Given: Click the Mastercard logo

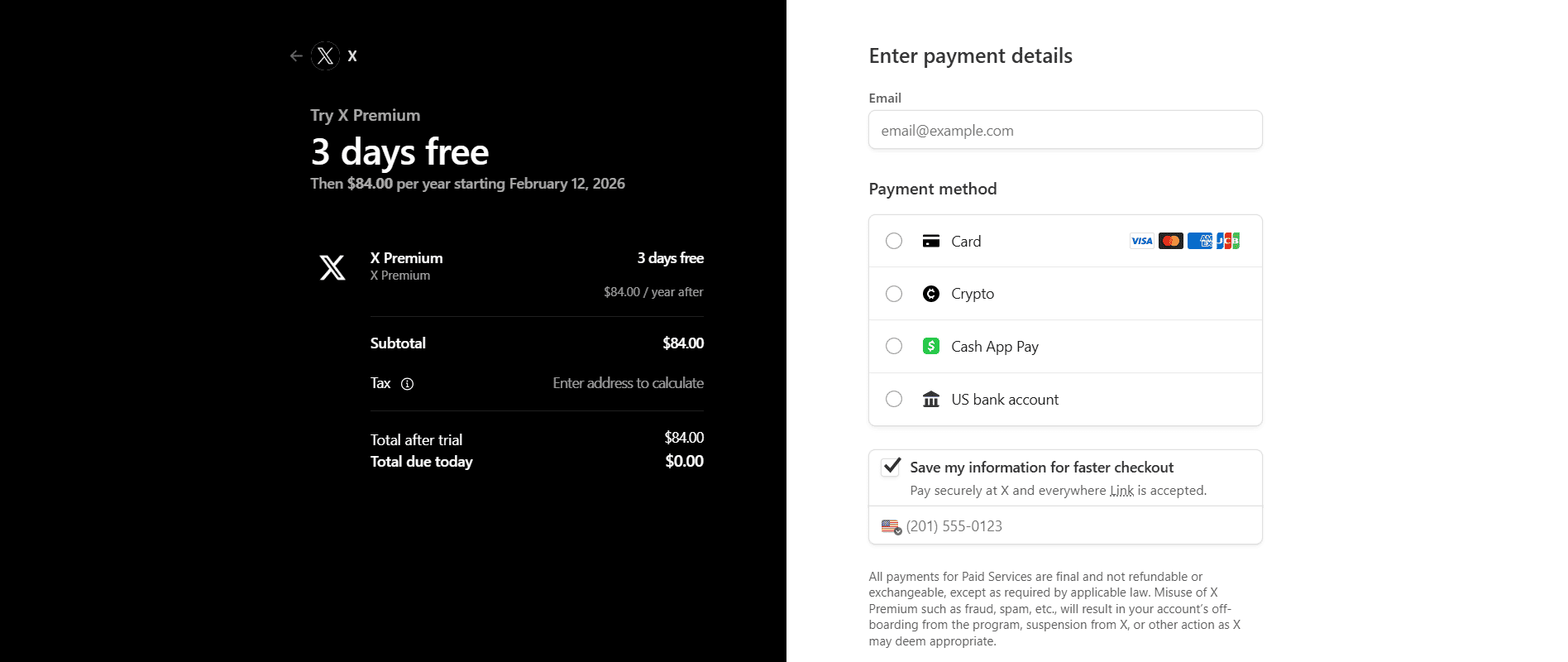Looking at the screenshot, I should click(1171, 241).
